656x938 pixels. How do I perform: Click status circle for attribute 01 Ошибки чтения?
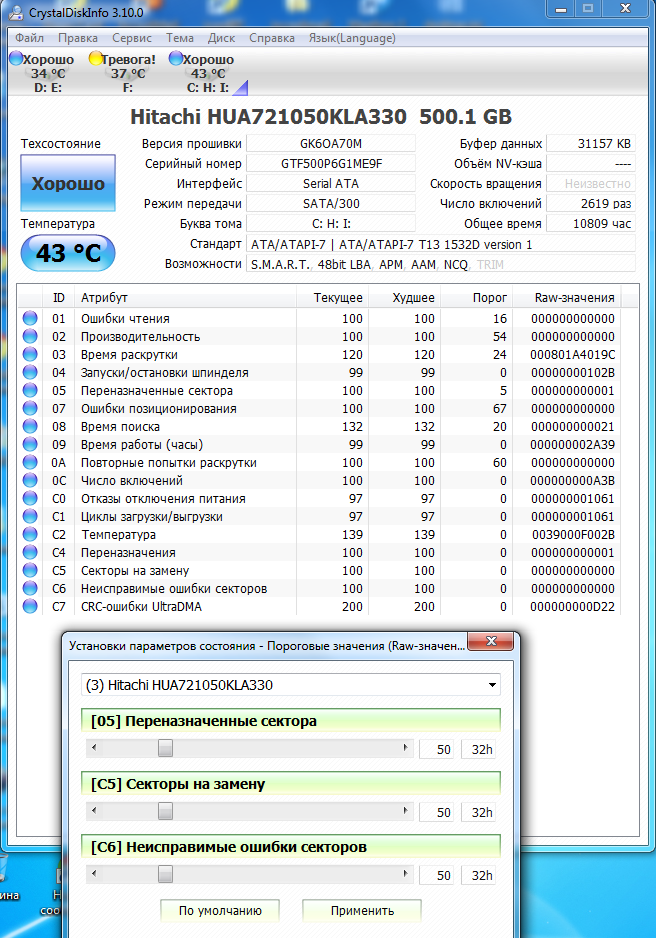click(30, 318)
